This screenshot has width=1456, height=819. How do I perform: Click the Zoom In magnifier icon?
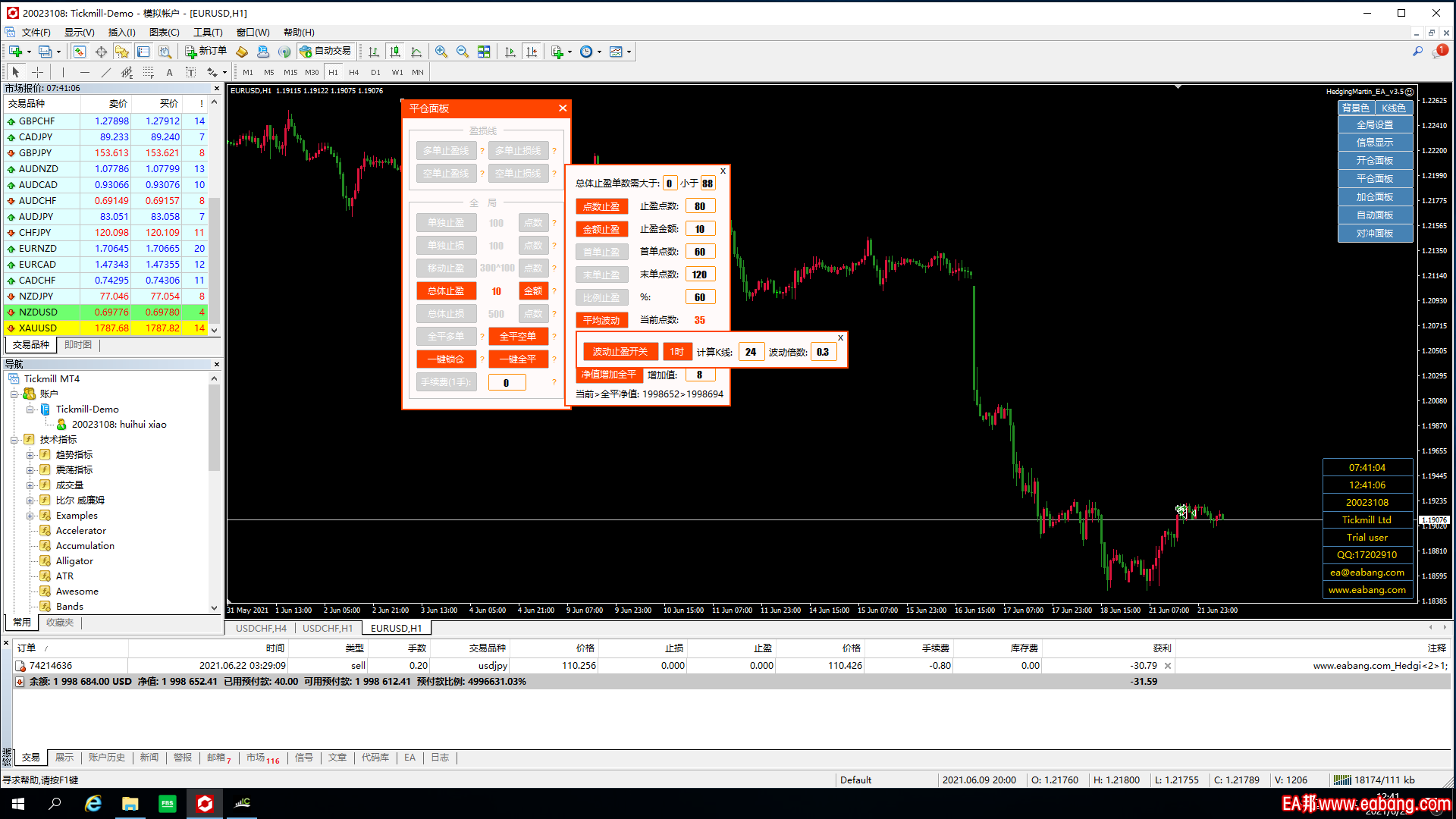click(x=441, y=52)
